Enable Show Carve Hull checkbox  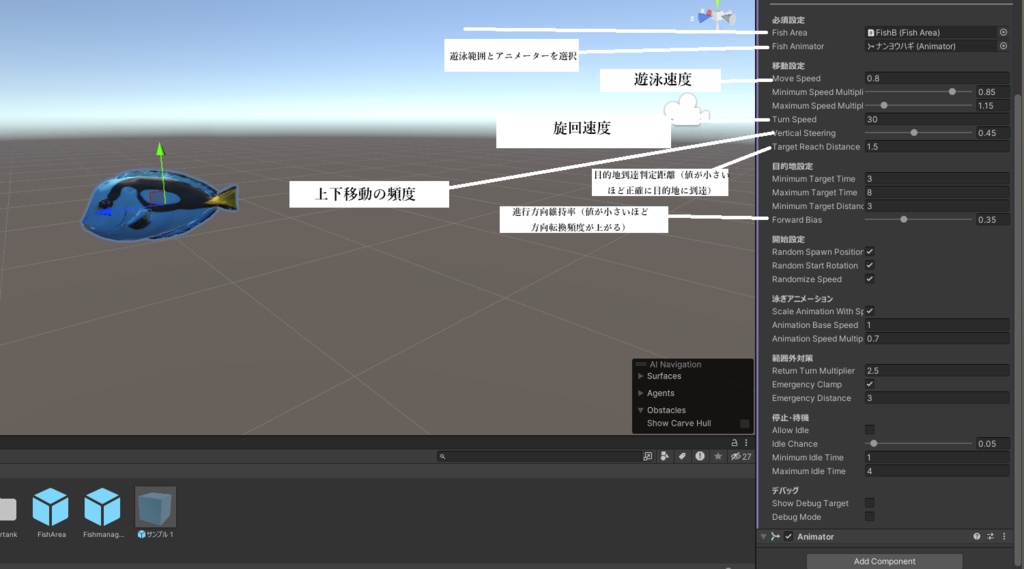pyautogui.click(x=744, y=423)
